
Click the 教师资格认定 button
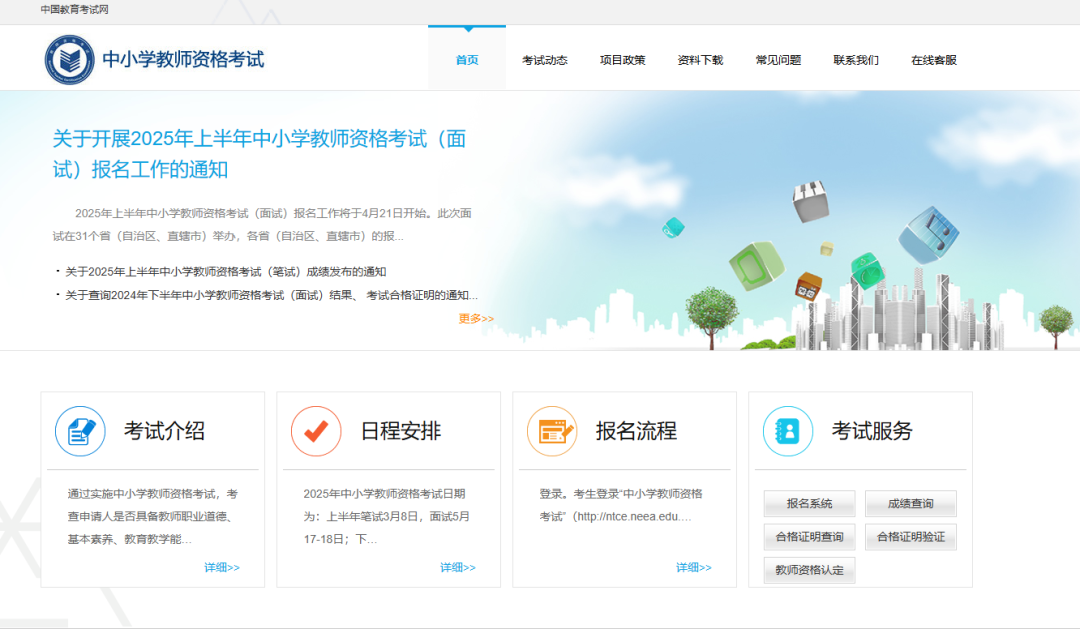[809, 570]
